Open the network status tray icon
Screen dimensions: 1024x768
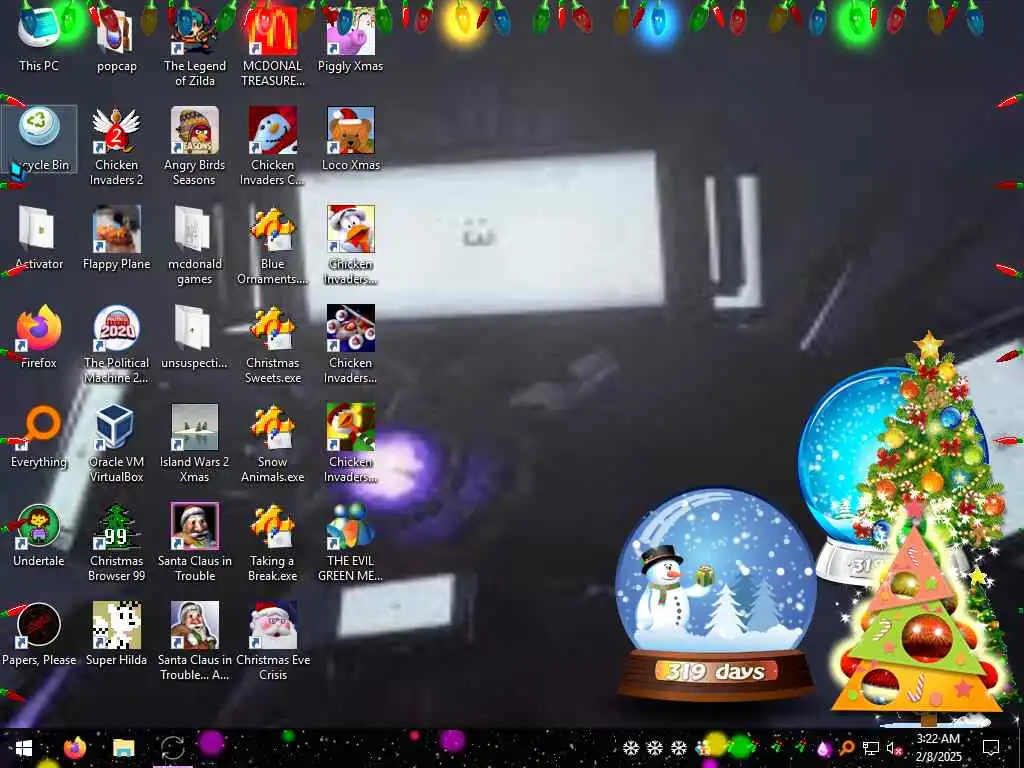(x=871, y=748)
